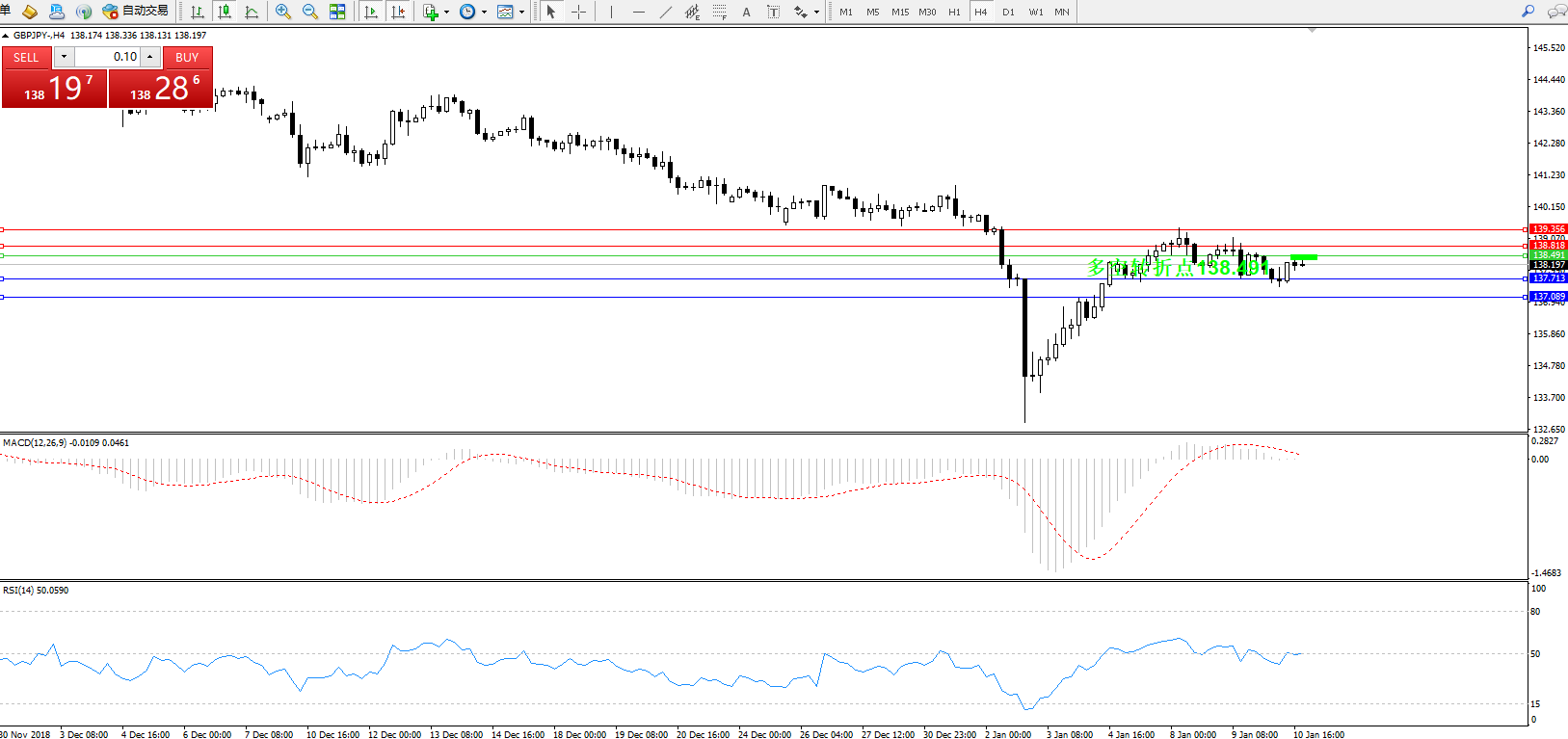Open the chart templates dropdown arrow

click(x=521, y=13)
